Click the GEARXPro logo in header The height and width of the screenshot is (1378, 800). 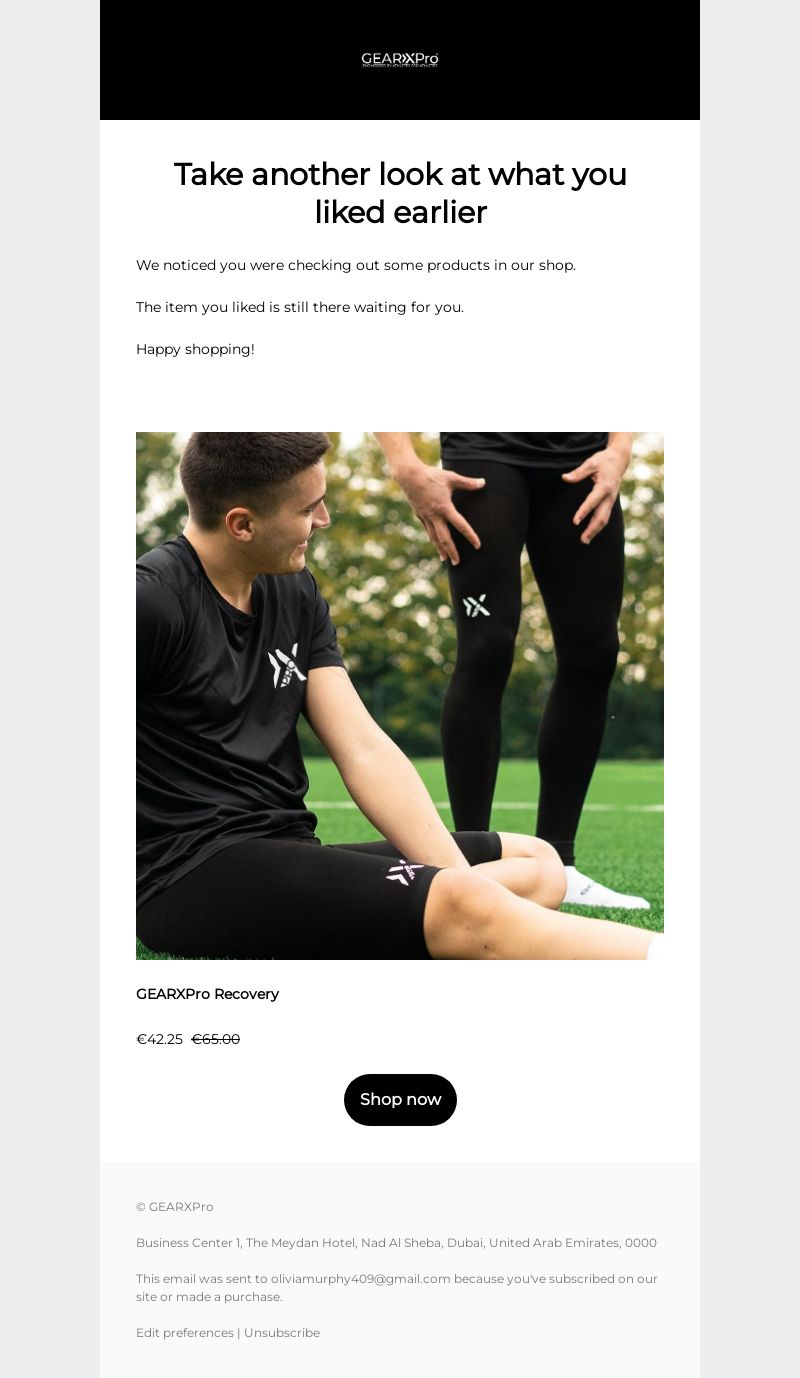400,60
